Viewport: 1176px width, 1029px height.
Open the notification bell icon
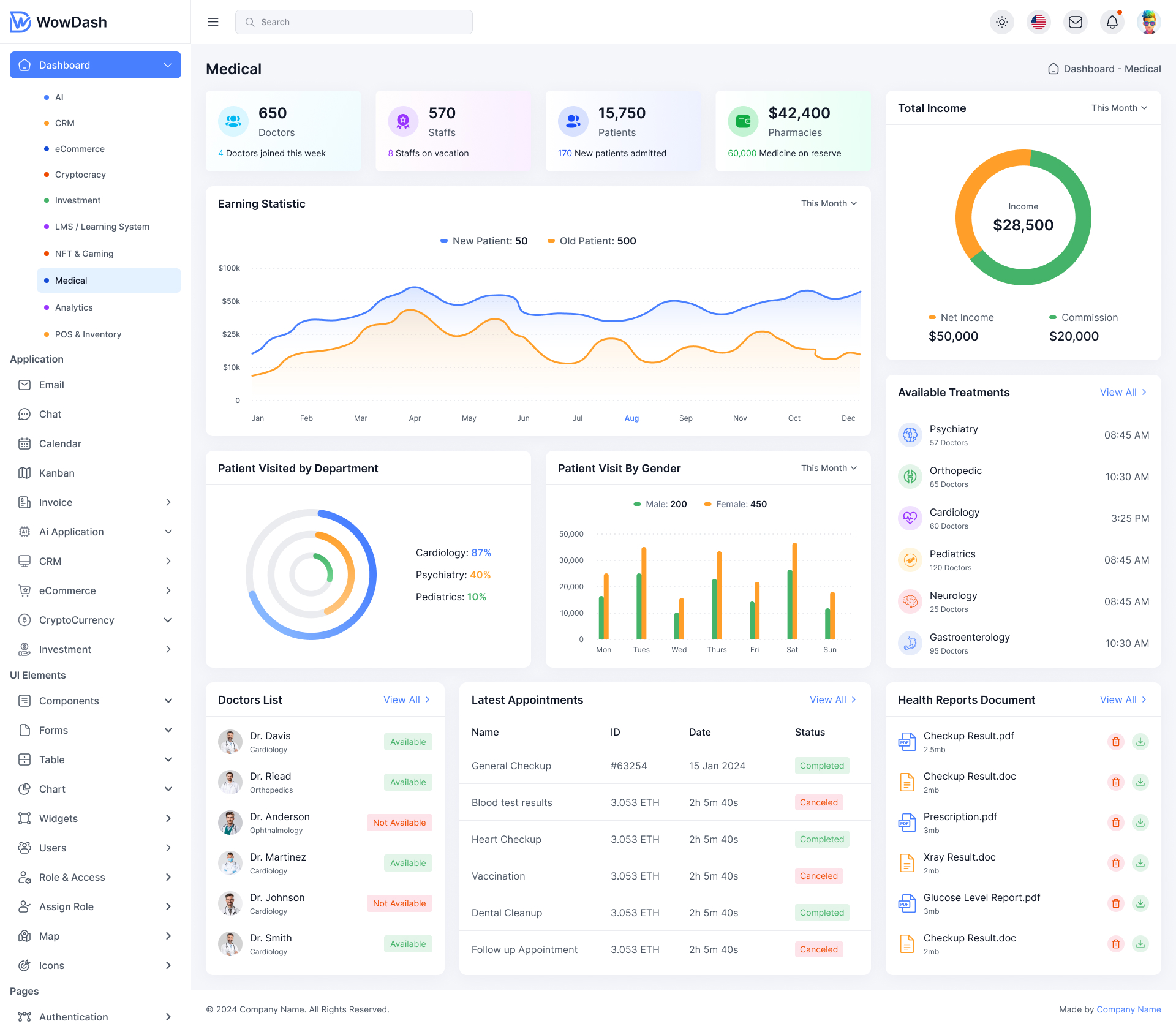tap(1112, 21)
